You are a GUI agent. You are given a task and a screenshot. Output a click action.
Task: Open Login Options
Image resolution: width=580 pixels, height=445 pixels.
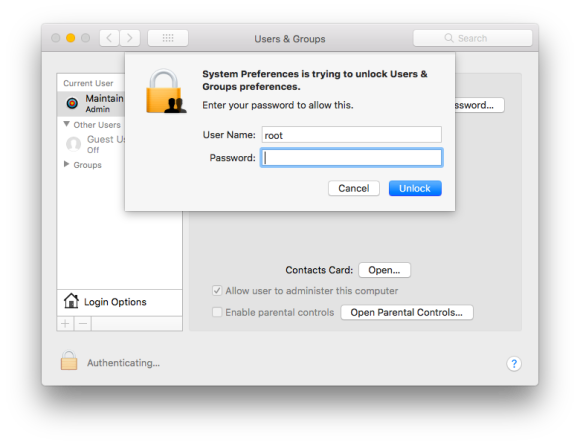tap(119, 302)
